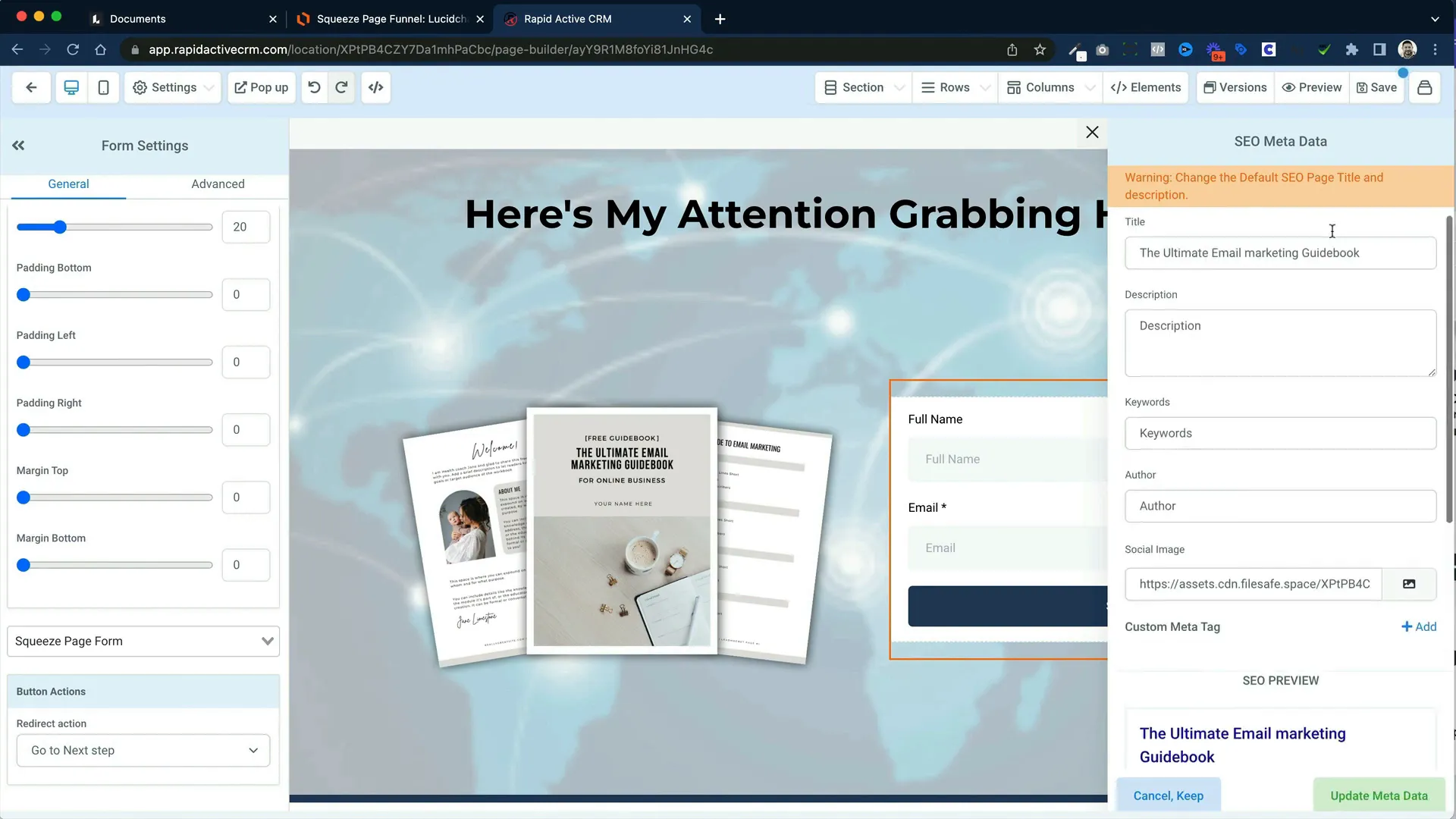The image size is (1456, 819).
Task: Click the Email form field
Action: (1008, 548)
